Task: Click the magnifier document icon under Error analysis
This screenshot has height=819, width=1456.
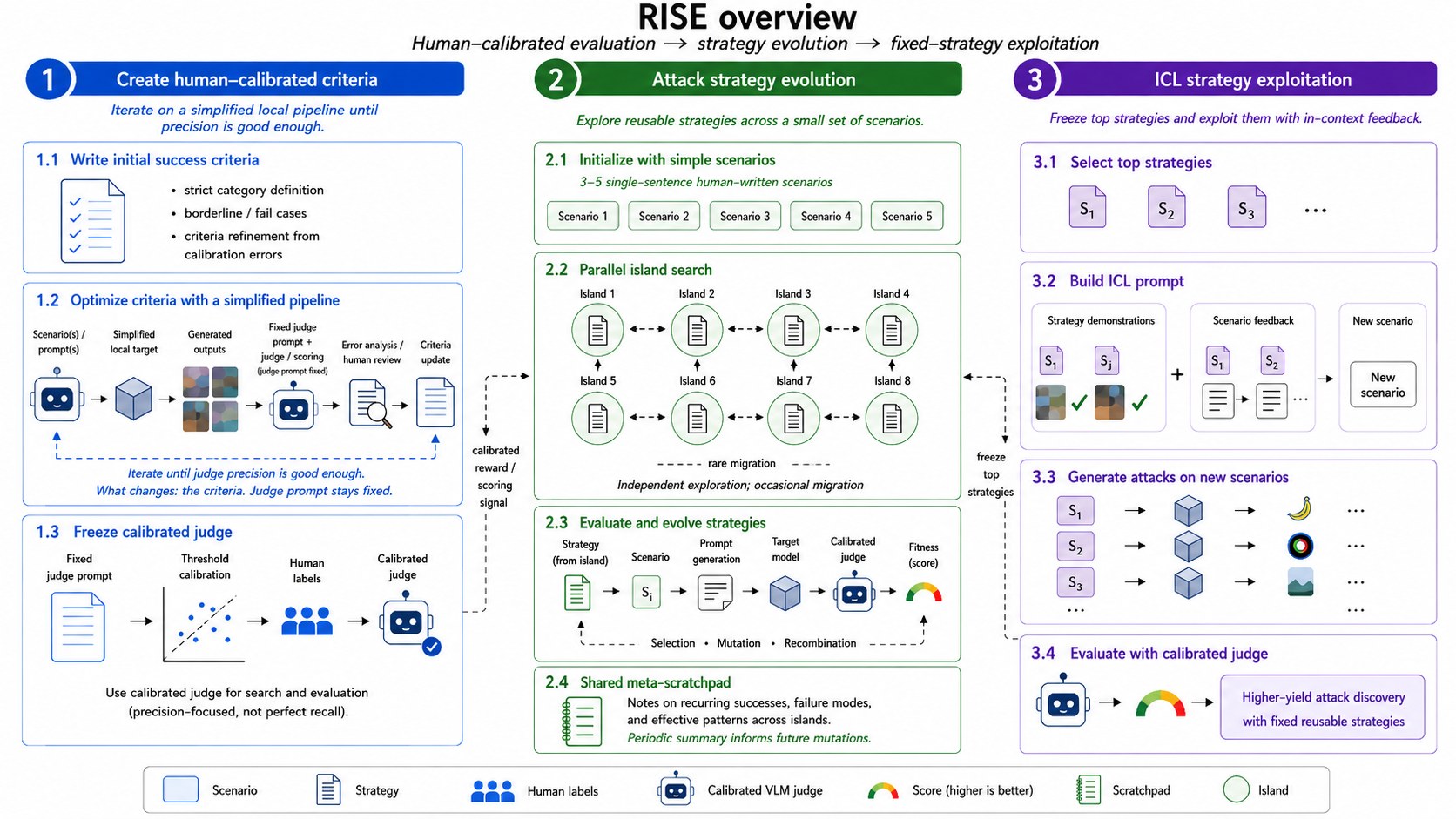Action: tap(369, 404)
